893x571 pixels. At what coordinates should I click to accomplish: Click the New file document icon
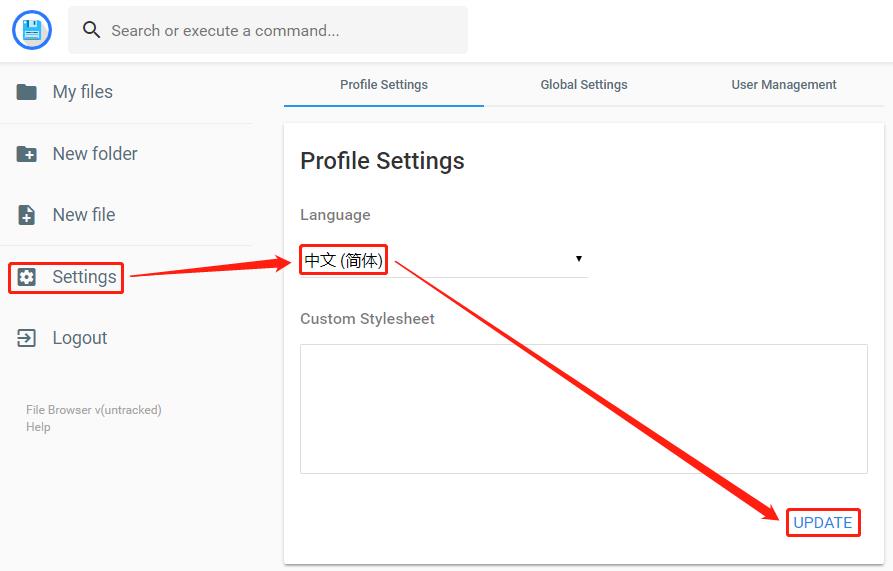tap(26, 215)
